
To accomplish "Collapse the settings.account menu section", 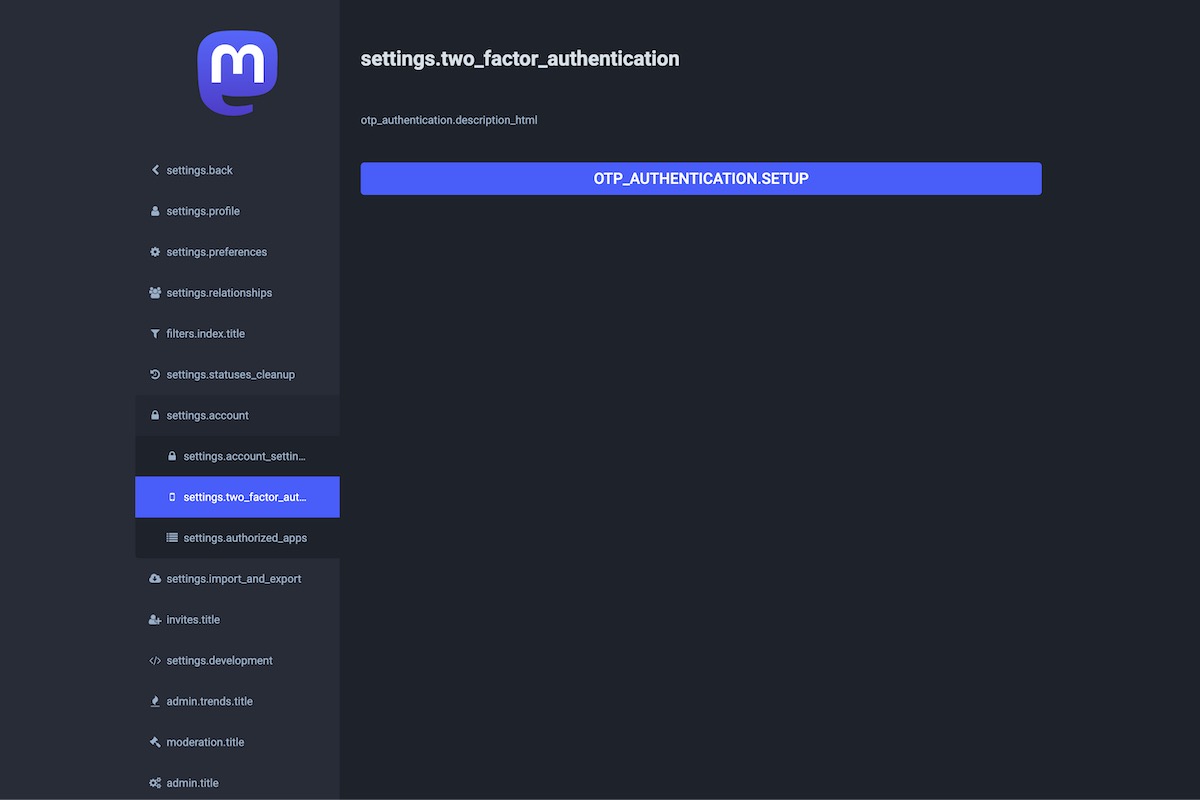I will click(x=207, y=415).
